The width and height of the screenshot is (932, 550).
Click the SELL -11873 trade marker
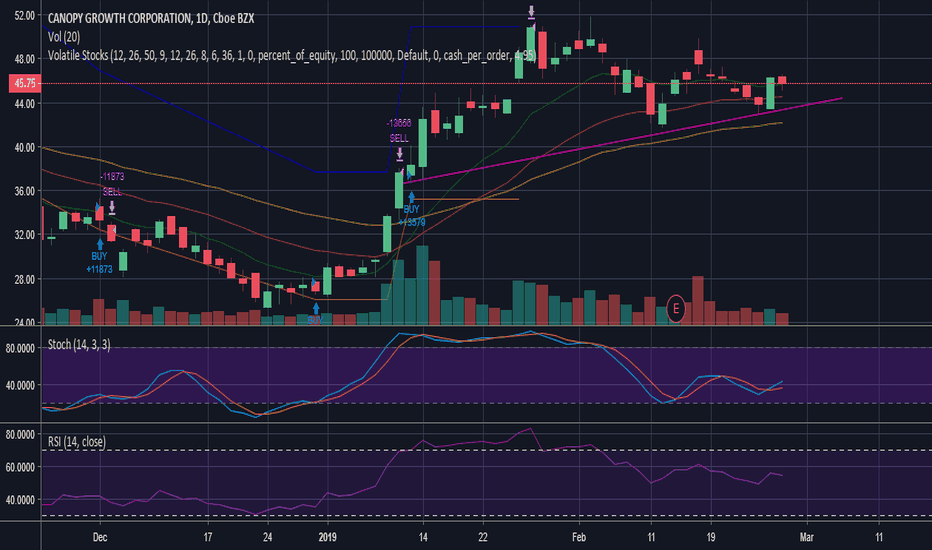(x=112, y=192)
